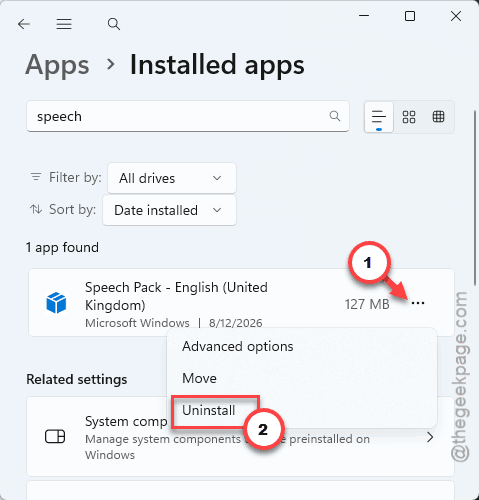The width and height of the screenshot is (479, 500).
Task: Click the magnifier icon in search box
Action: (x=335, y=116)
